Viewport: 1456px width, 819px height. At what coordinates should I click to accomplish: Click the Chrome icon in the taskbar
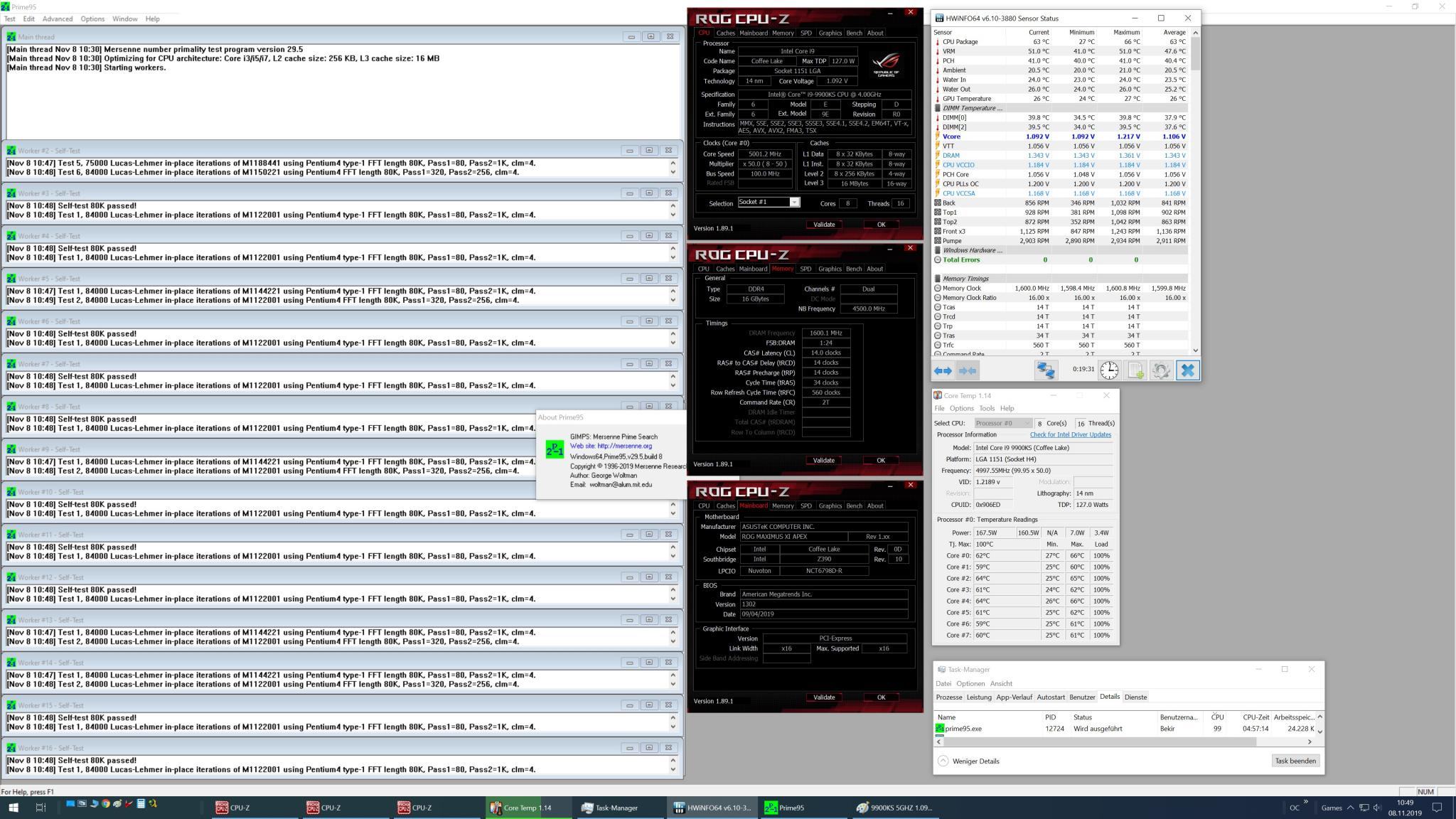(105, 804)
